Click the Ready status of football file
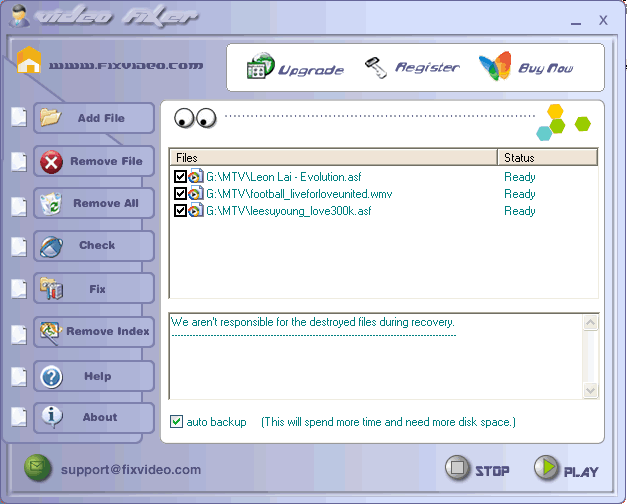The height and width of the screenshot is (504, 627). tap(519, 194)
